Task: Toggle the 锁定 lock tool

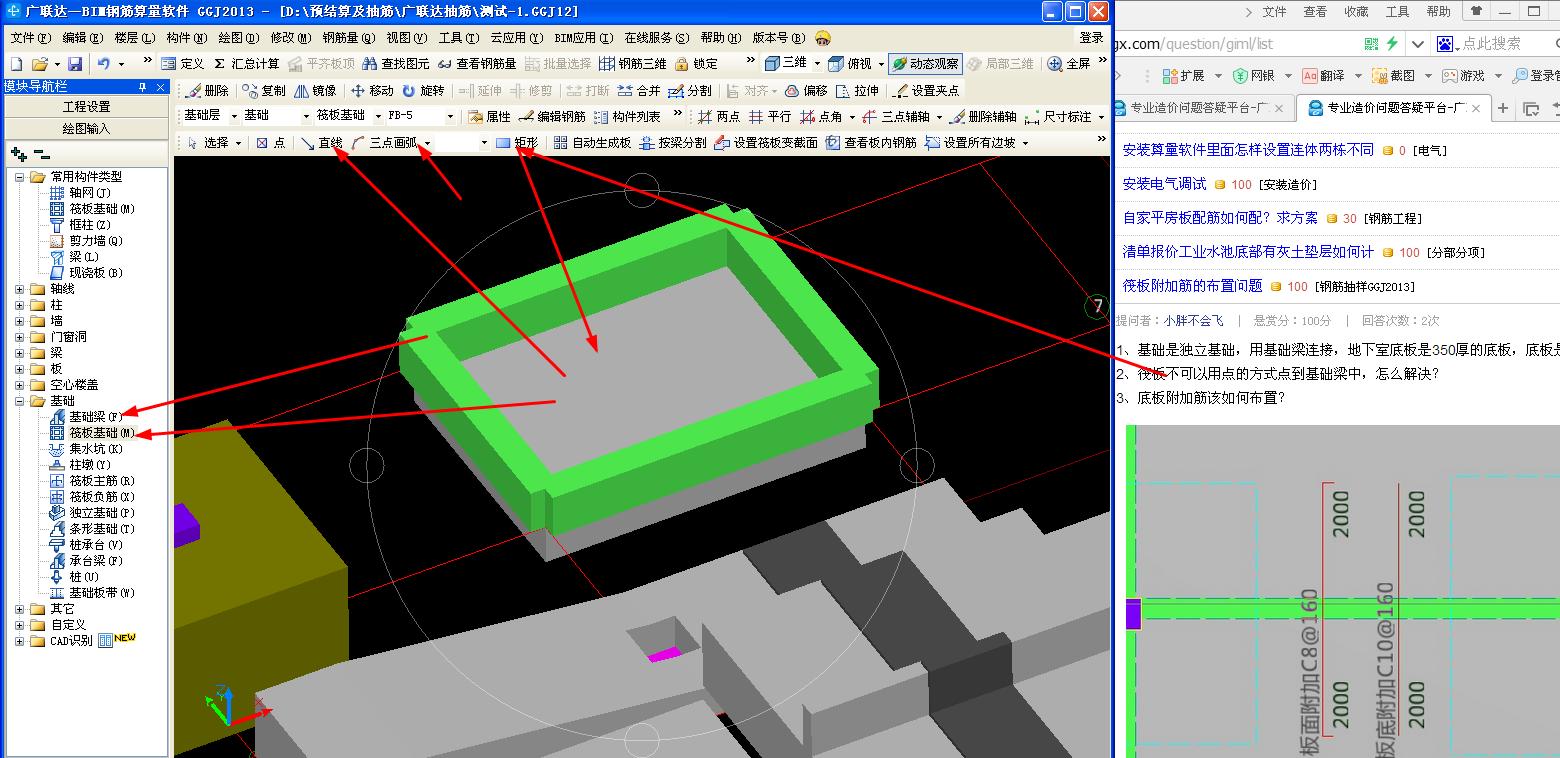Action: click(696, 63)
